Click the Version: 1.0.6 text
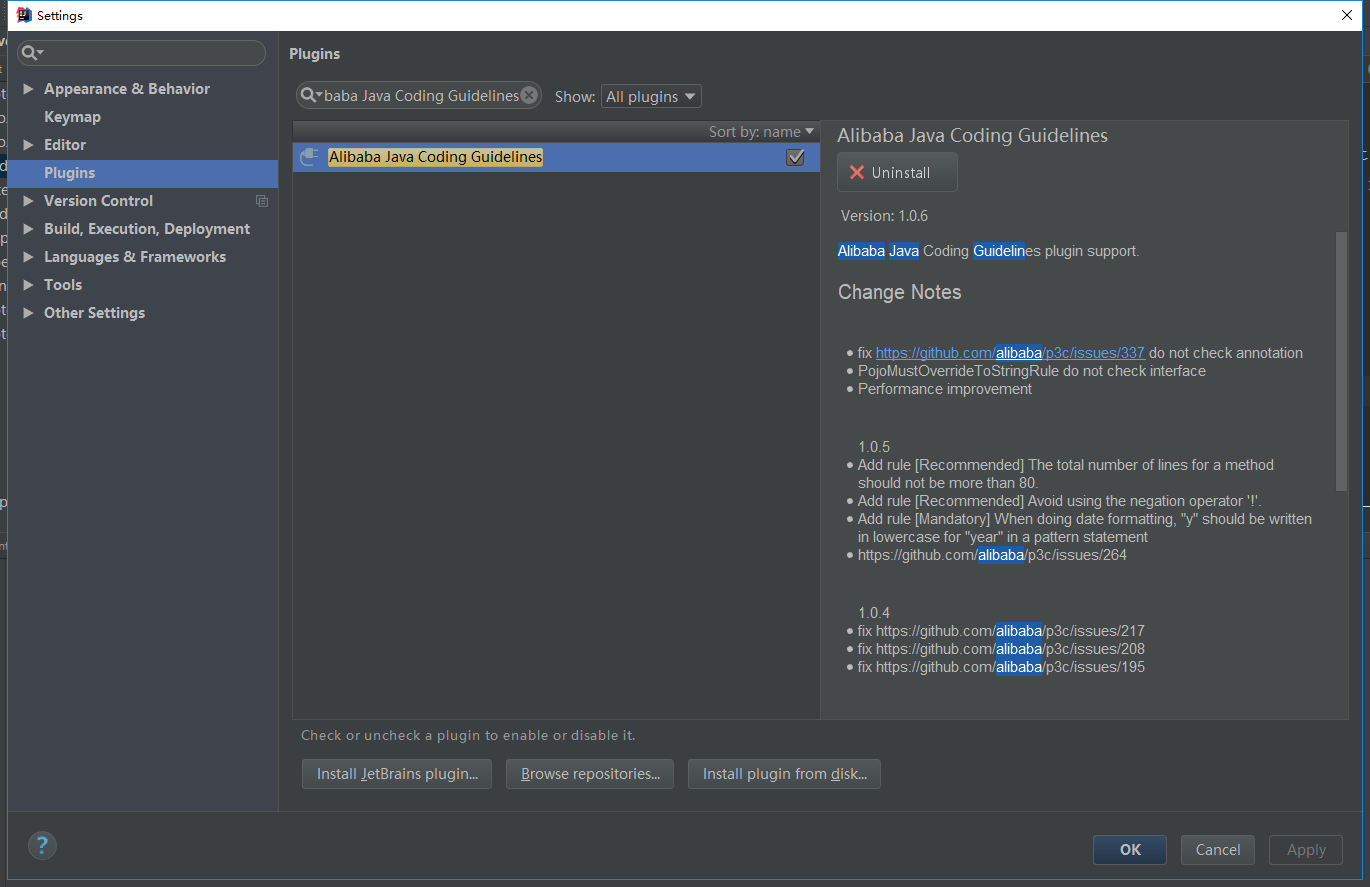 click(x=884, y=215)
